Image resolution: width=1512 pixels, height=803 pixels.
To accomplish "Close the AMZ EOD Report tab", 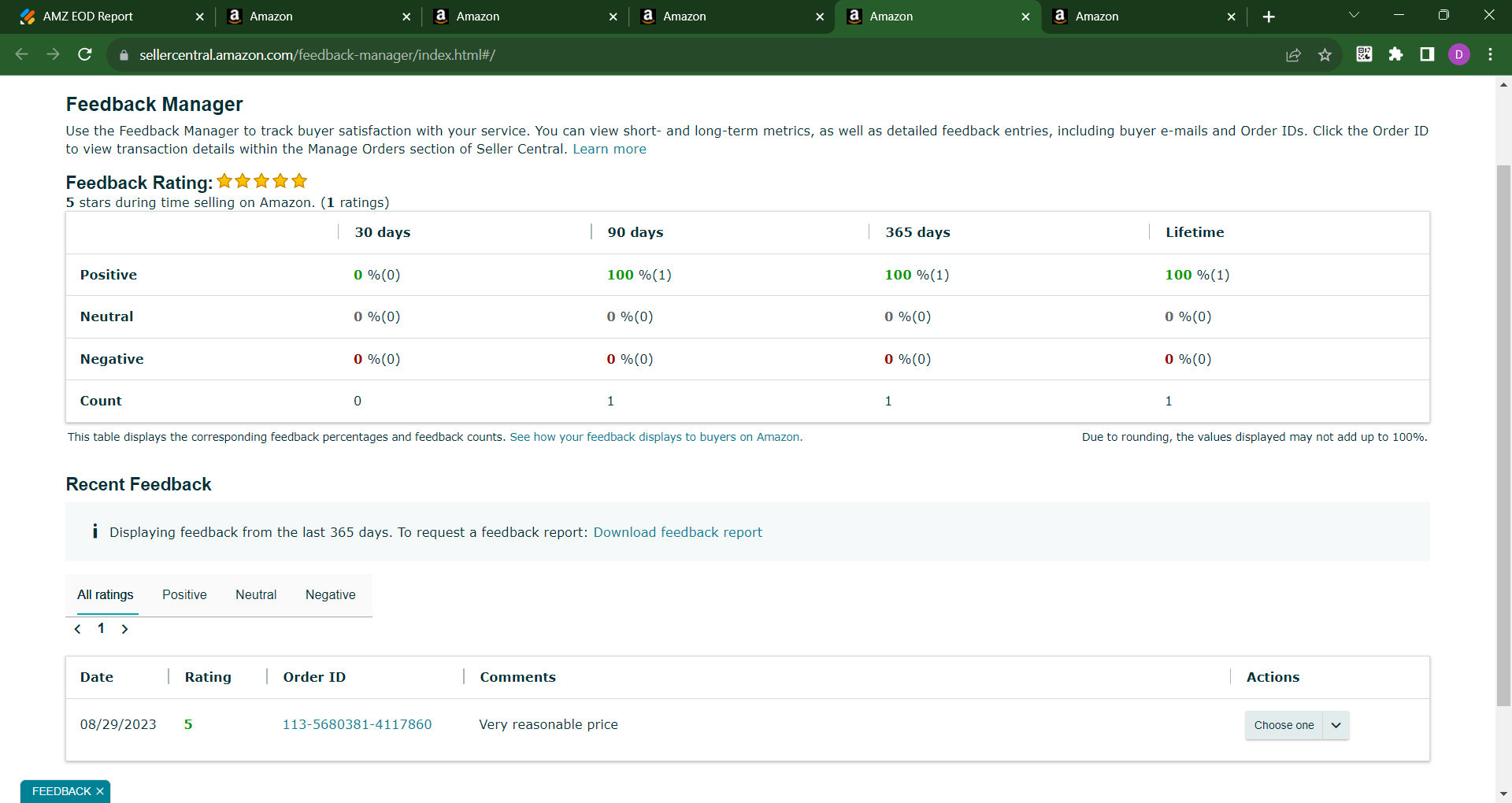I will tap(199, 17).
